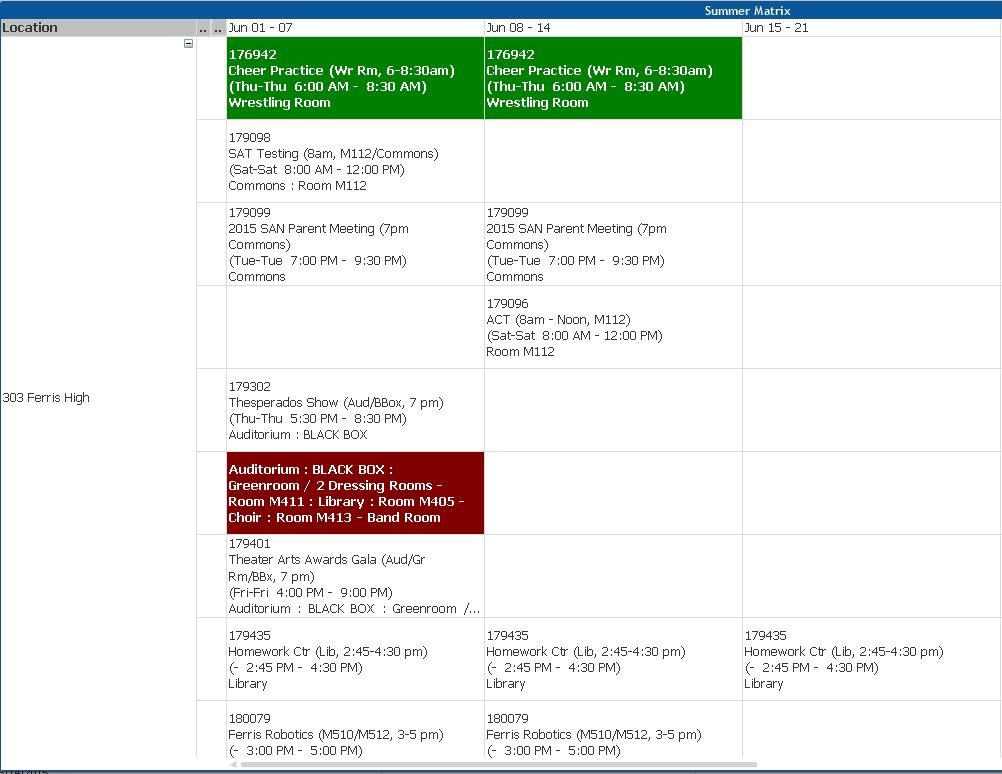This screenshot has width=1002, height=774.
Task: Click the Summer Matrix title bar
Action: pos(501,10)
